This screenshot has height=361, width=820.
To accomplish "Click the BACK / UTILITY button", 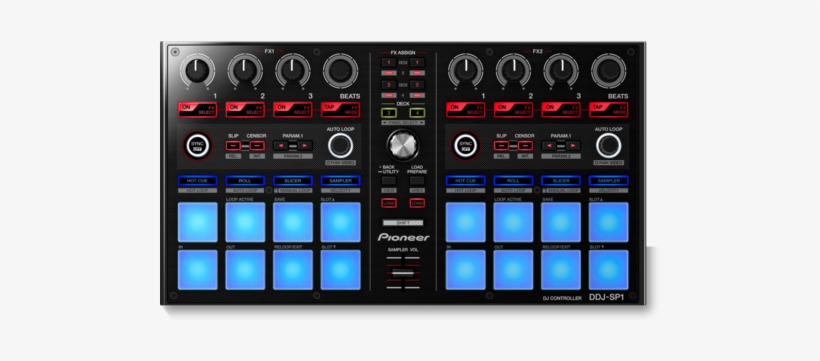I will tap(389, 180).
